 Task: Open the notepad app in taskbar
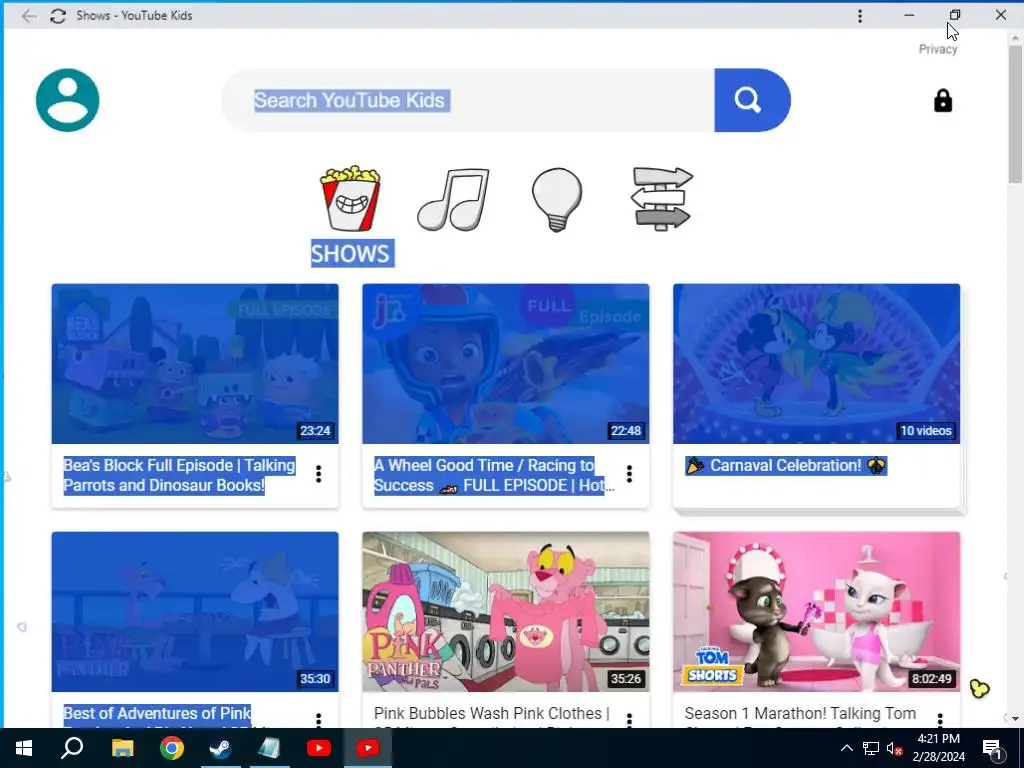pos(269,748)
